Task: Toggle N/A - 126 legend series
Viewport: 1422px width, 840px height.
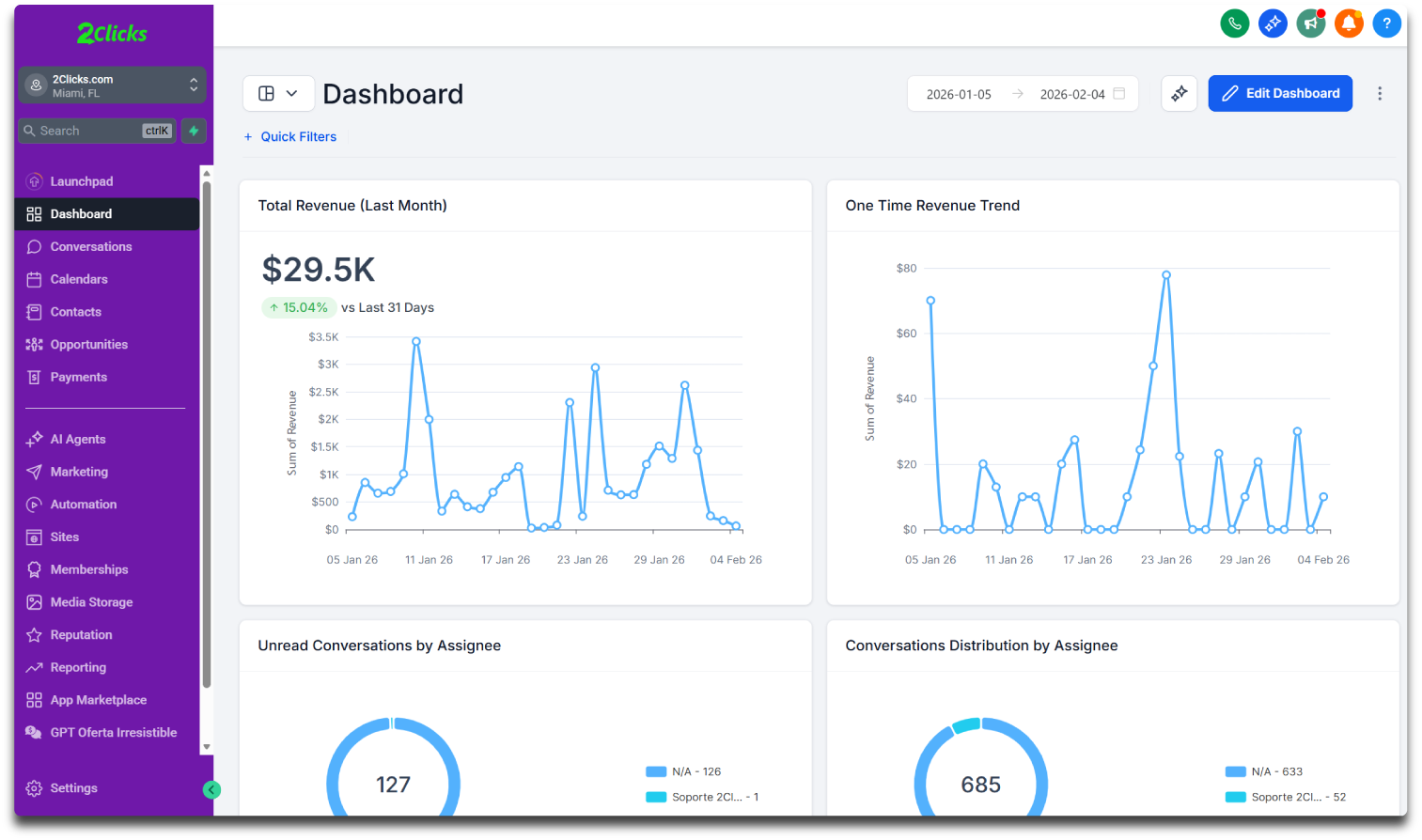Action: click(x=695, y=771)
